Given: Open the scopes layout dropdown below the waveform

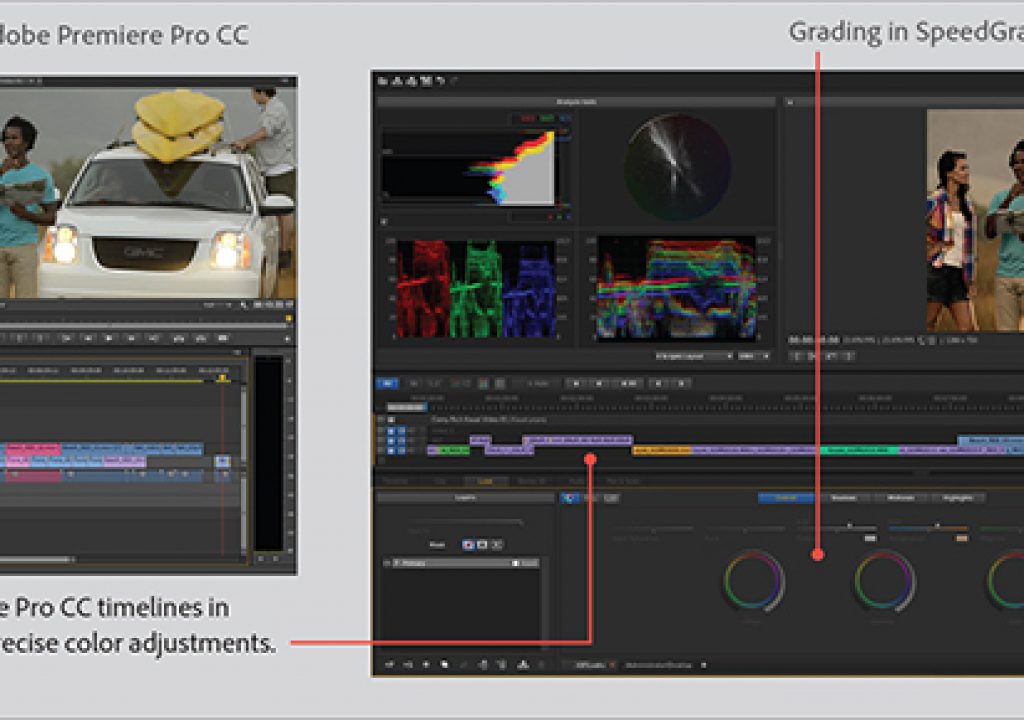Looking at the screenshot, I should tap(694, 356).
